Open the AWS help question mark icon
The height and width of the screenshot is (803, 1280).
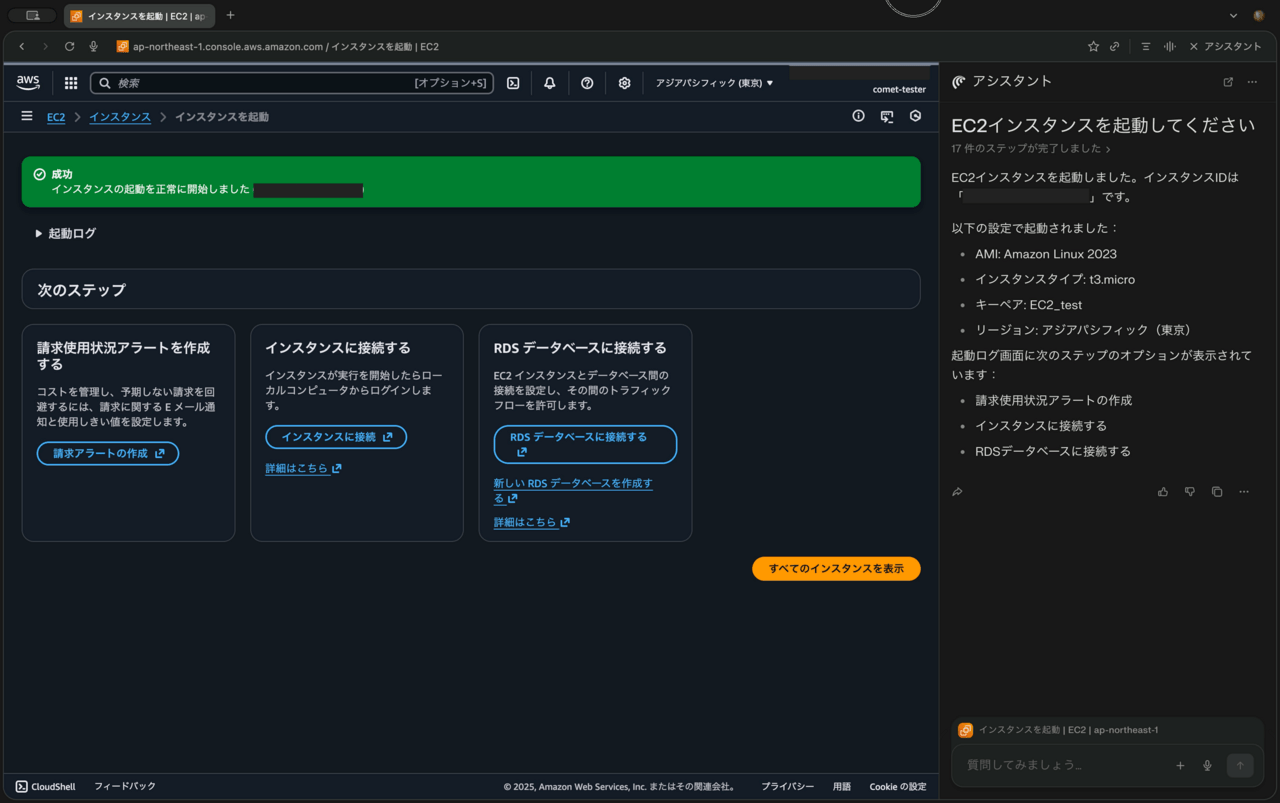click(x=587, y=83)
